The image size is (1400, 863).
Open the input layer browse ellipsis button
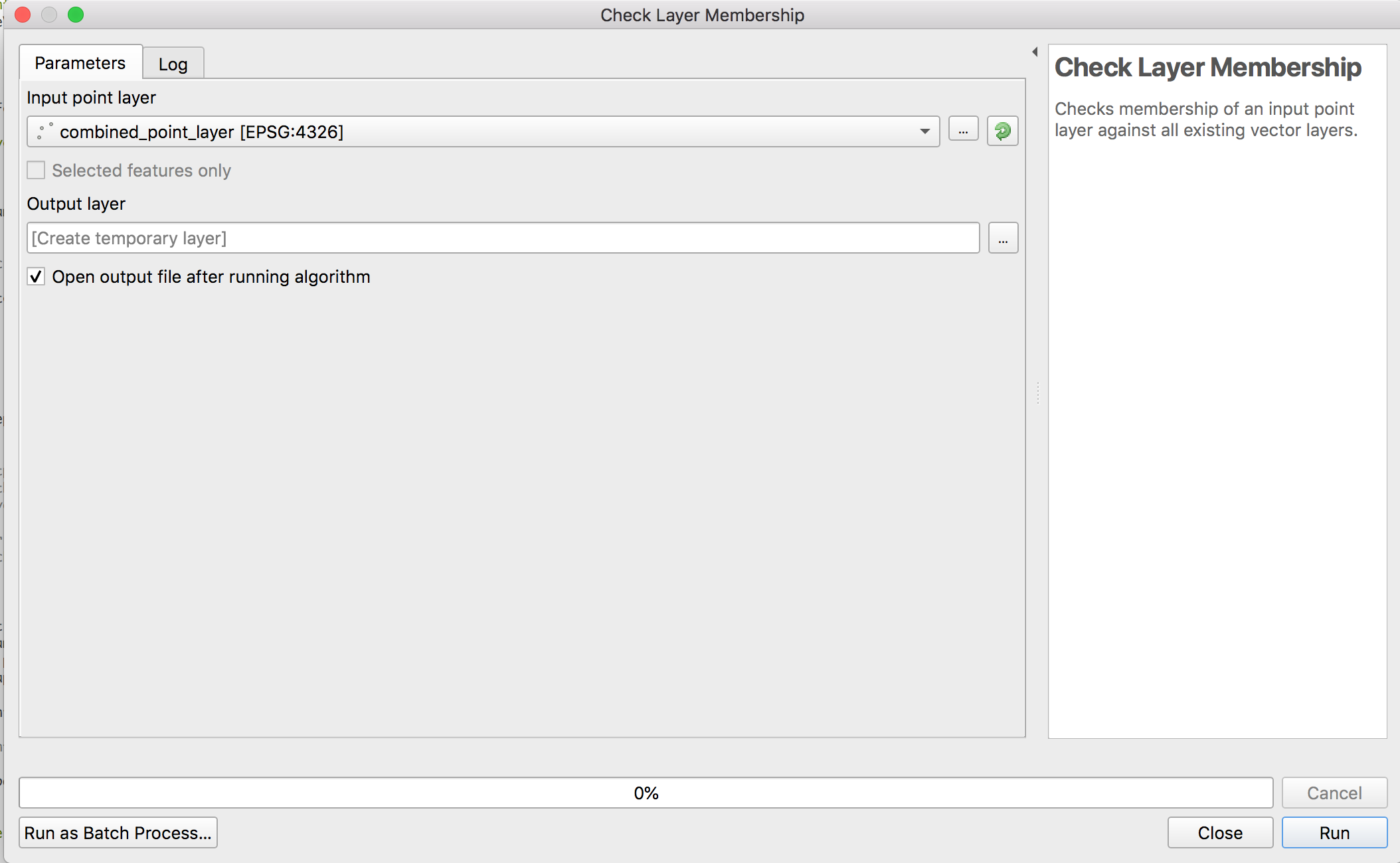point(964,129)
